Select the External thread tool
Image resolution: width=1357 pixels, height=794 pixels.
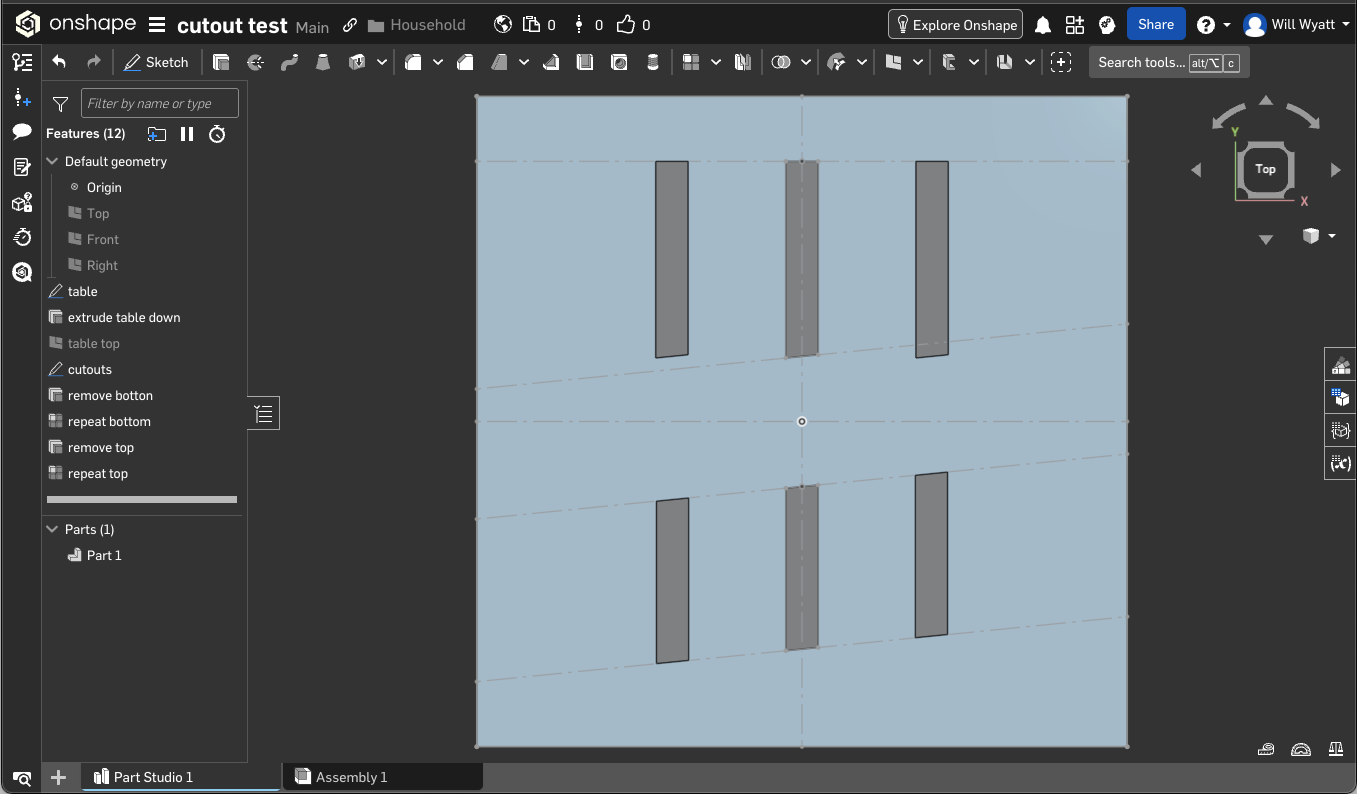(x=653, y=62)
